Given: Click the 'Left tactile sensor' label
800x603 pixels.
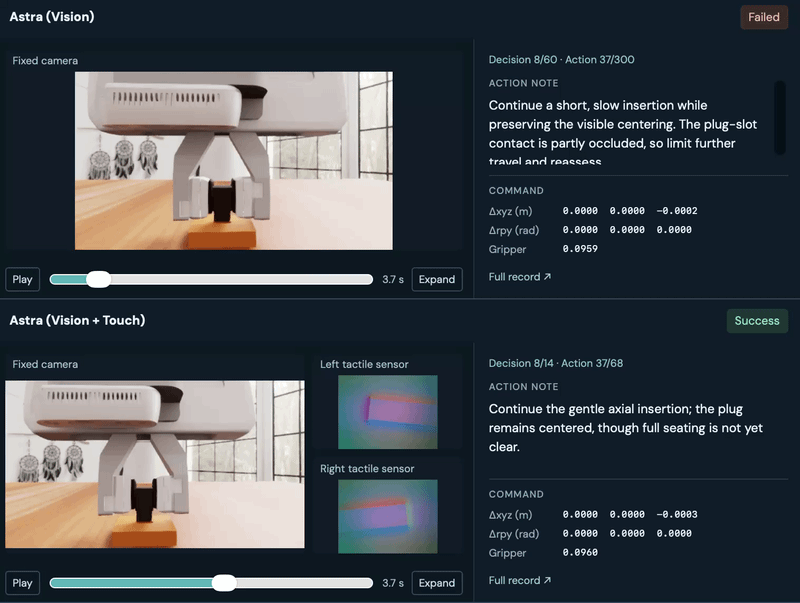Looking at the screenshot, I should tap(364, 364).
